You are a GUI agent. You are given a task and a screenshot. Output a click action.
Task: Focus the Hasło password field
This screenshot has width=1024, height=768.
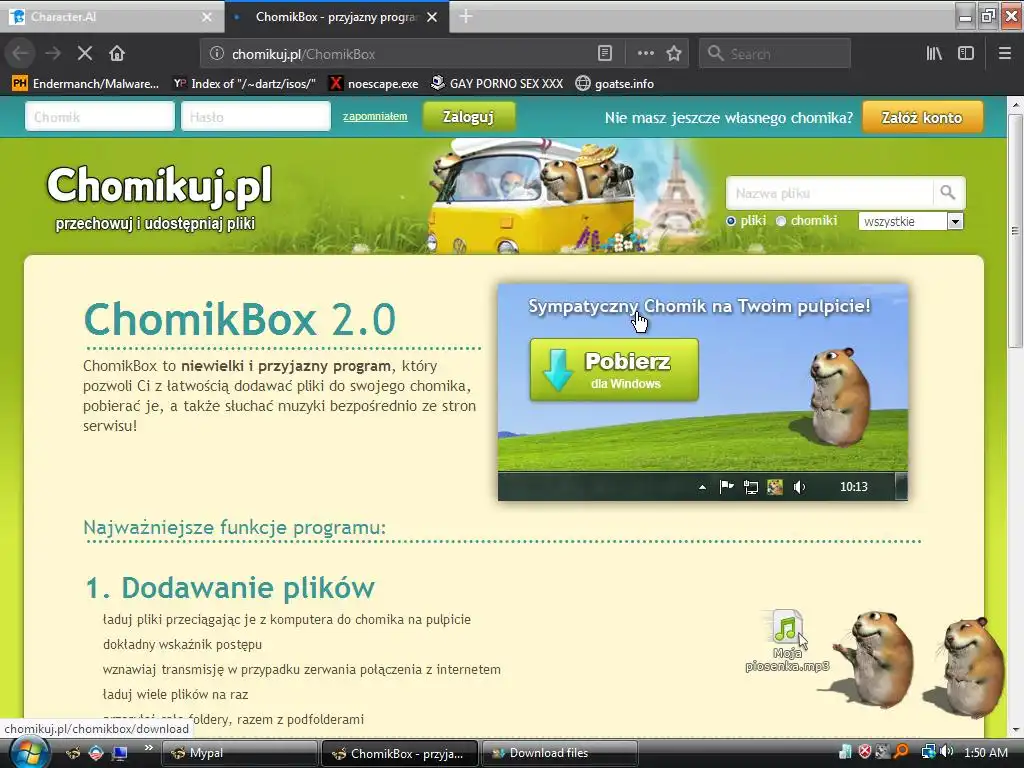[256, 117]
